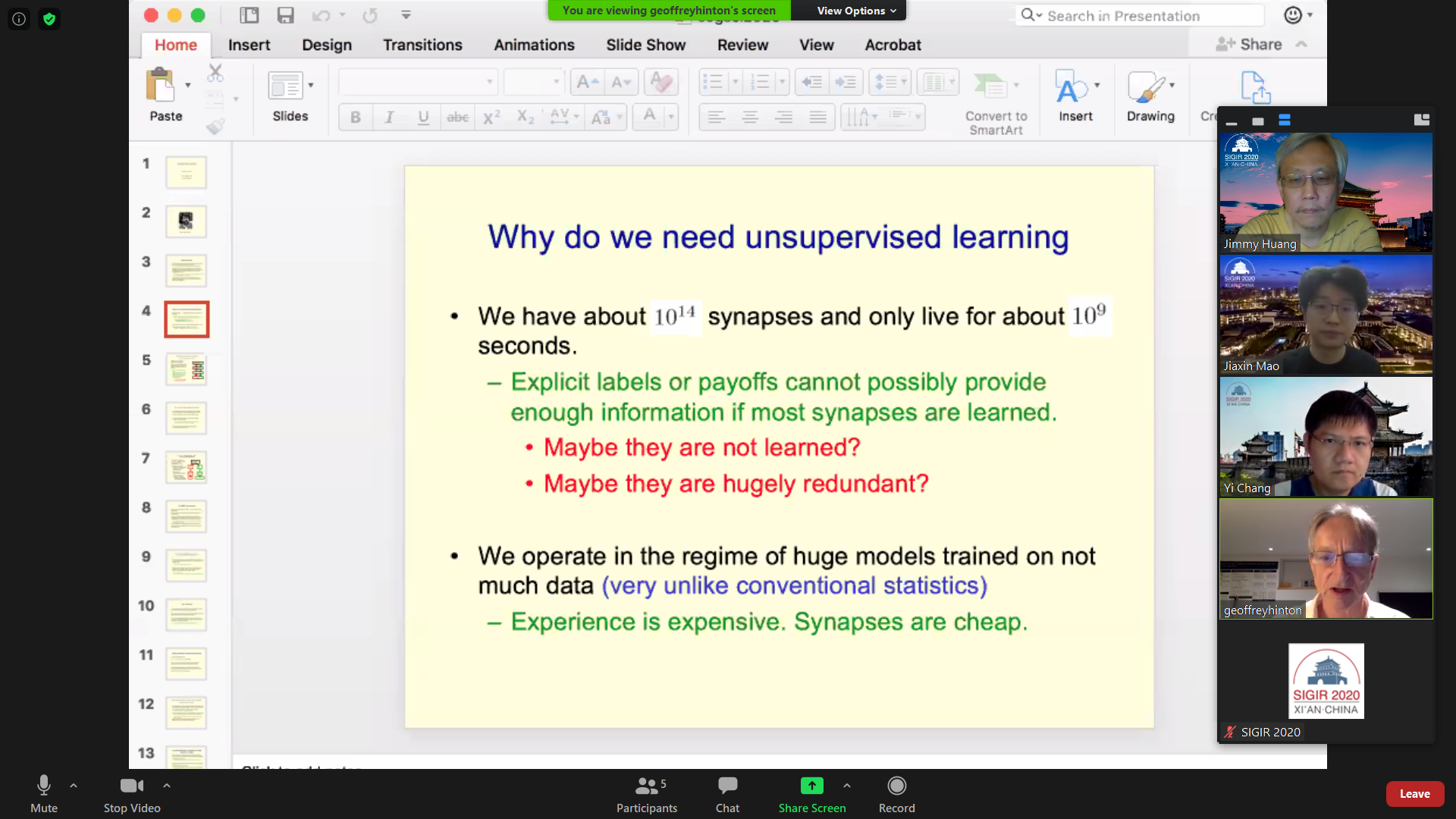Expand the View Options dropdown
Viewport: 1456px width, 819px height.
pyautogui.click(x=856, y=11)
